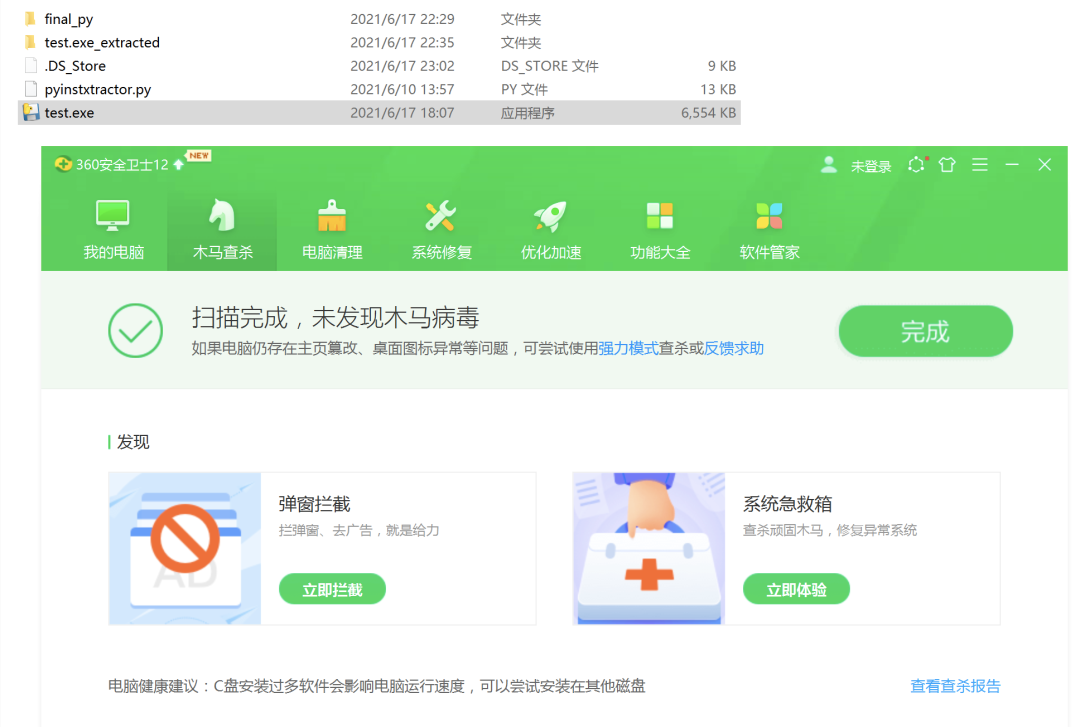Switch to the 功能大全 tab label
Viewport: 1080px width, 727px height.
click(660, 253)
